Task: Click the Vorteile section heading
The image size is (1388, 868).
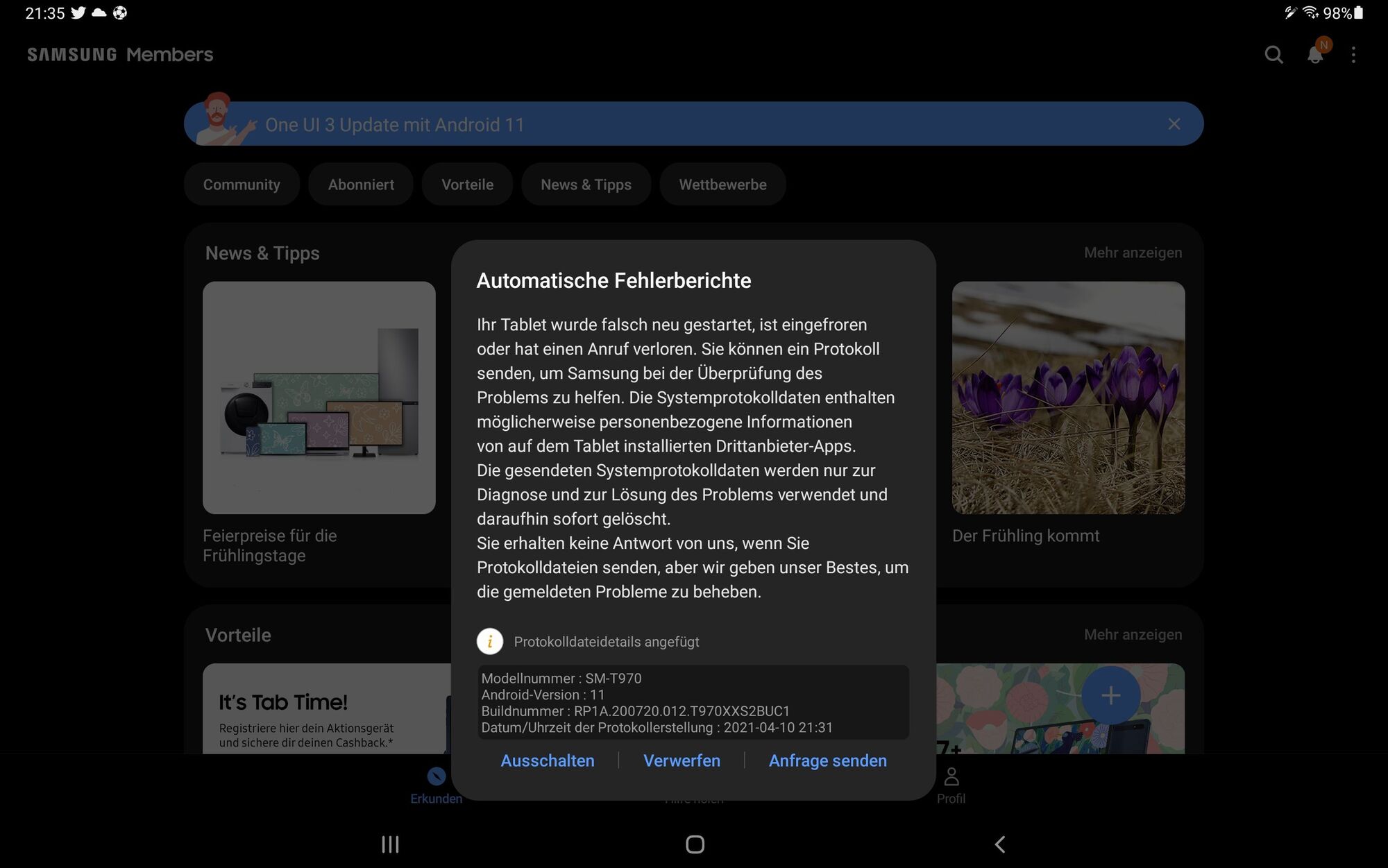Action: (238, 635)
